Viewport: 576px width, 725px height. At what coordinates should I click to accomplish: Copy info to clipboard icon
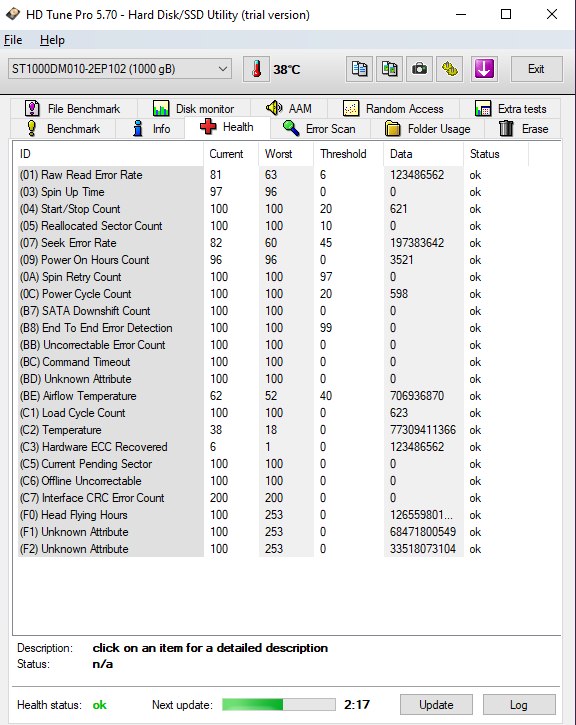pyautogui.click(x=359, y=69)
